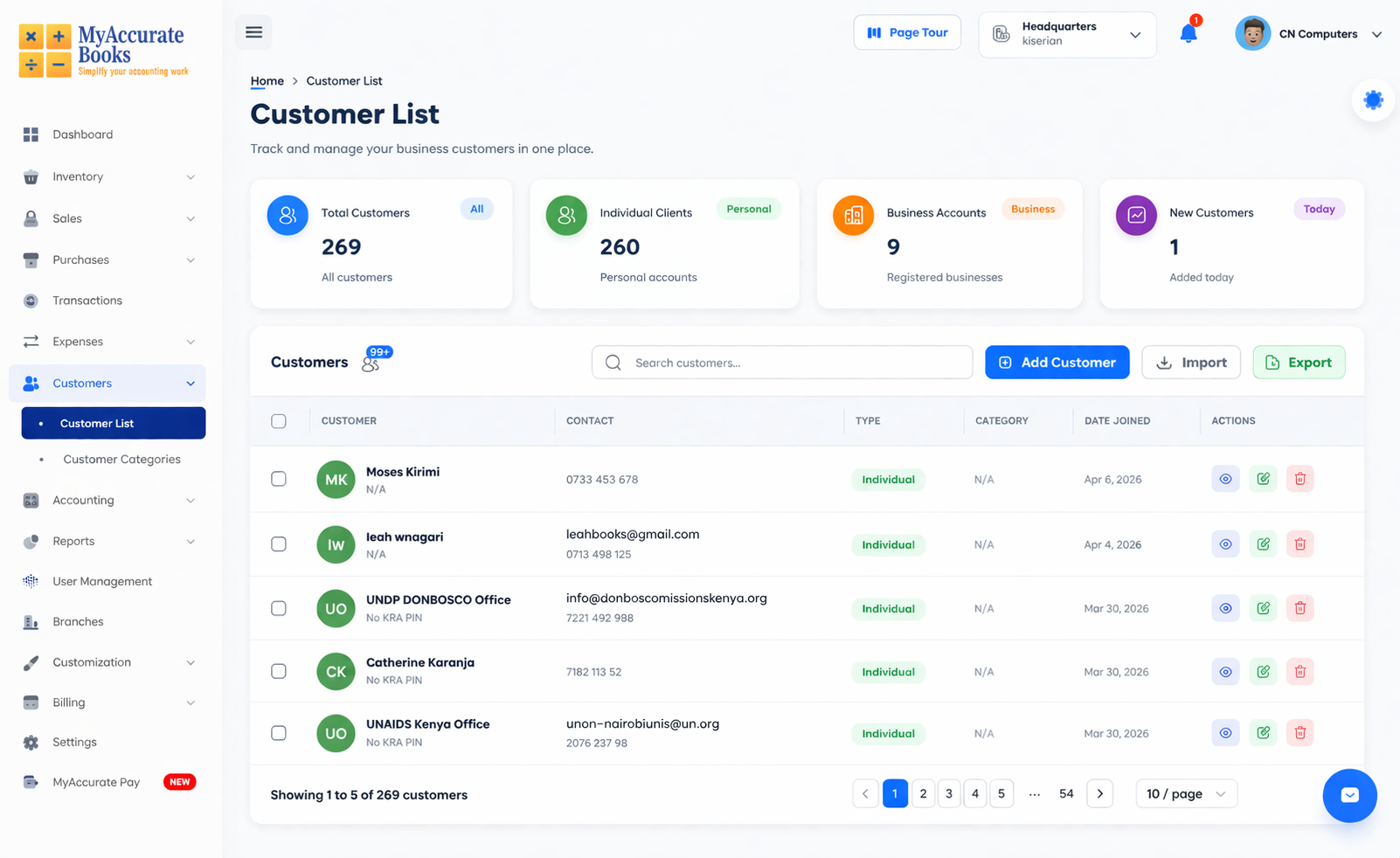Expand the Accounting sidebar menu
Image resolution: width=1400 pixels, height=858 pixels.
(x=107, y=501)
